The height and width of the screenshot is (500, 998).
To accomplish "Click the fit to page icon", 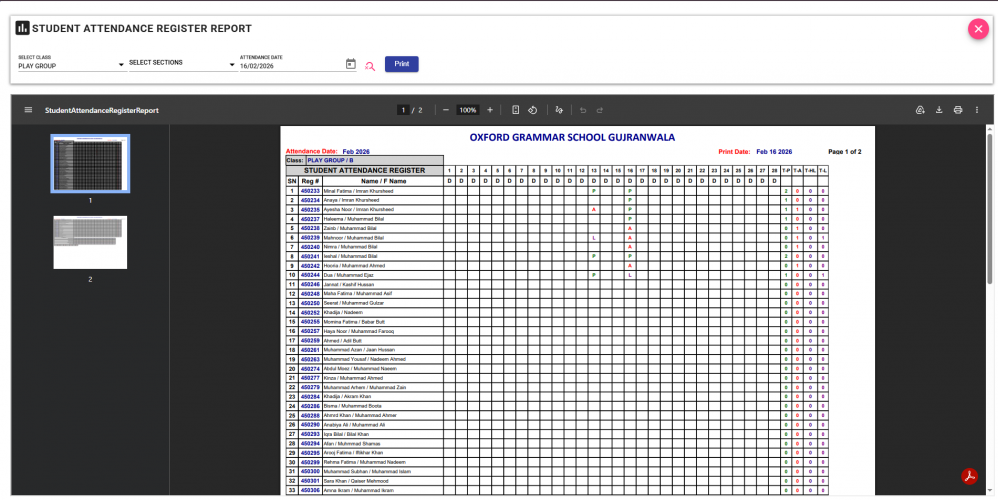I will click(x=516, y=110).
